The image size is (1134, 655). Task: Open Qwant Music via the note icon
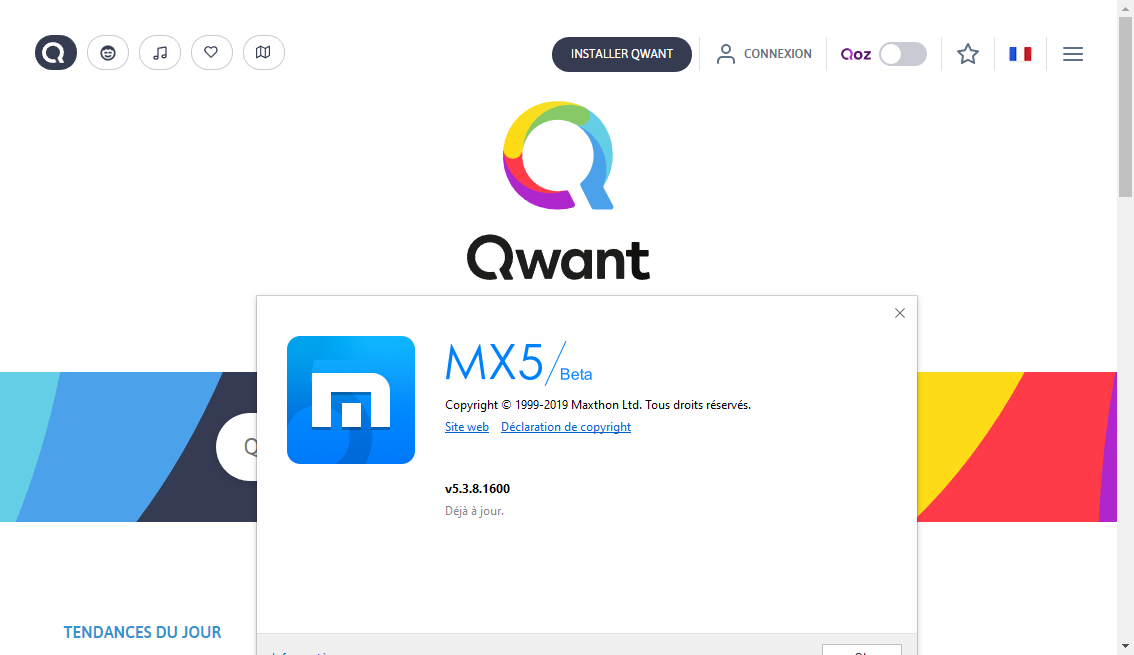(160, 53)
